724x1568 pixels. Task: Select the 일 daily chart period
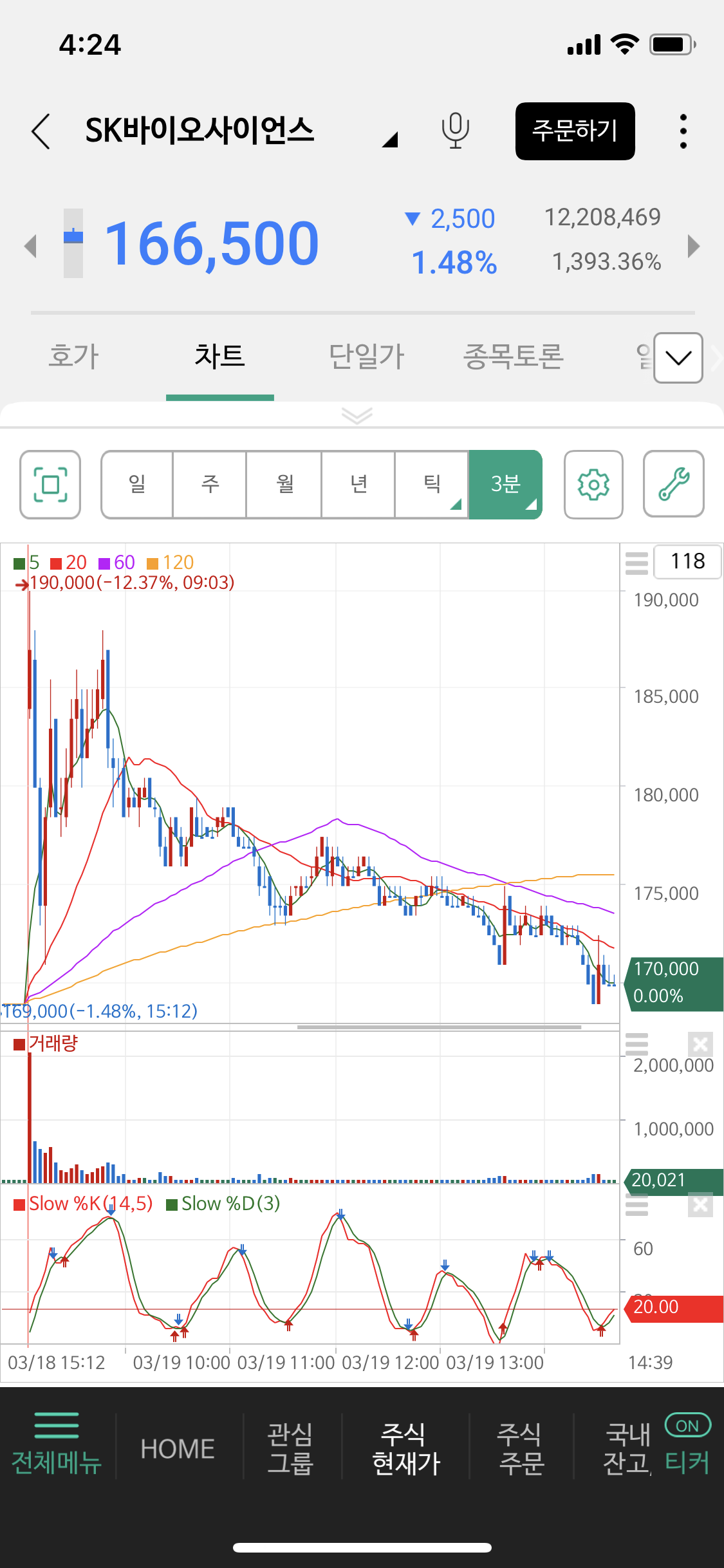137,485
